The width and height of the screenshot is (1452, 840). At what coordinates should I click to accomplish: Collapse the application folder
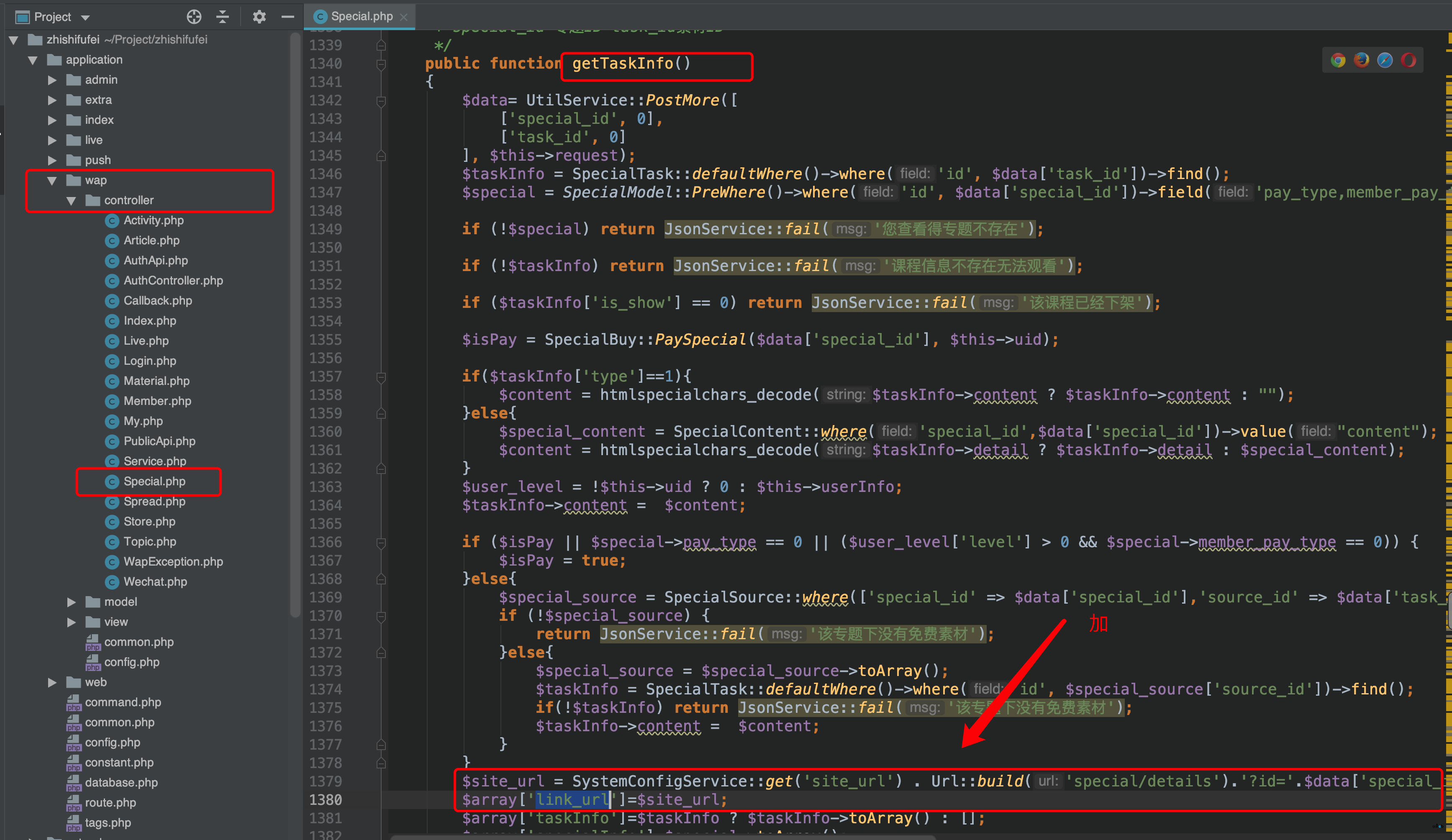33,60
